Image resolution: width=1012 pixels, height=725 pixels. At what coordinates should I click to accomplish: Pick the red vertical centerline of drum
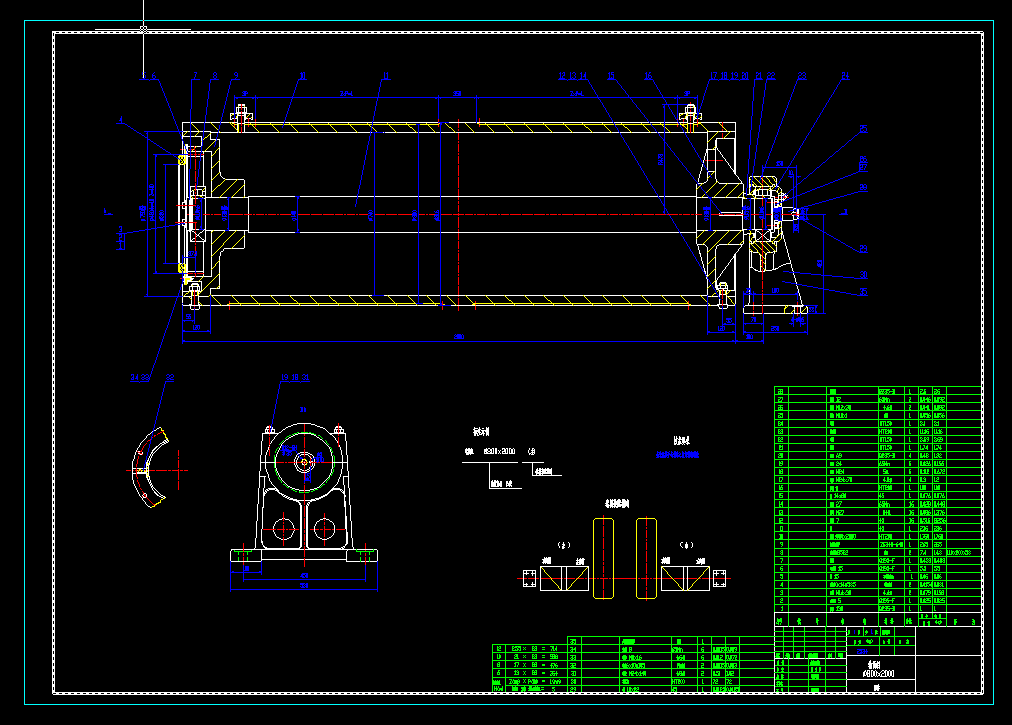(458, 215)
